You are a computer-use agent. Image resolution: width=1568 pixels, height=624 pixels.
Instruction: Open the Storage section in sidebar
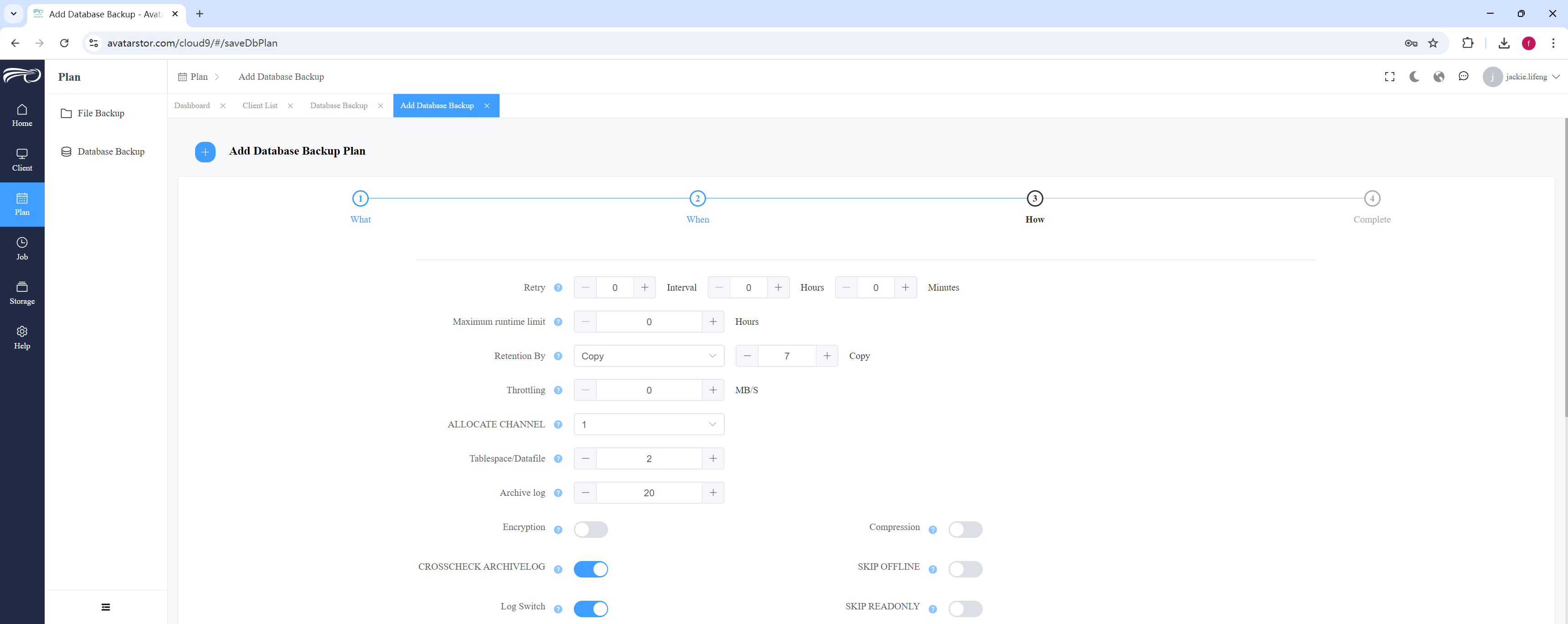click(x=22, y=293)
